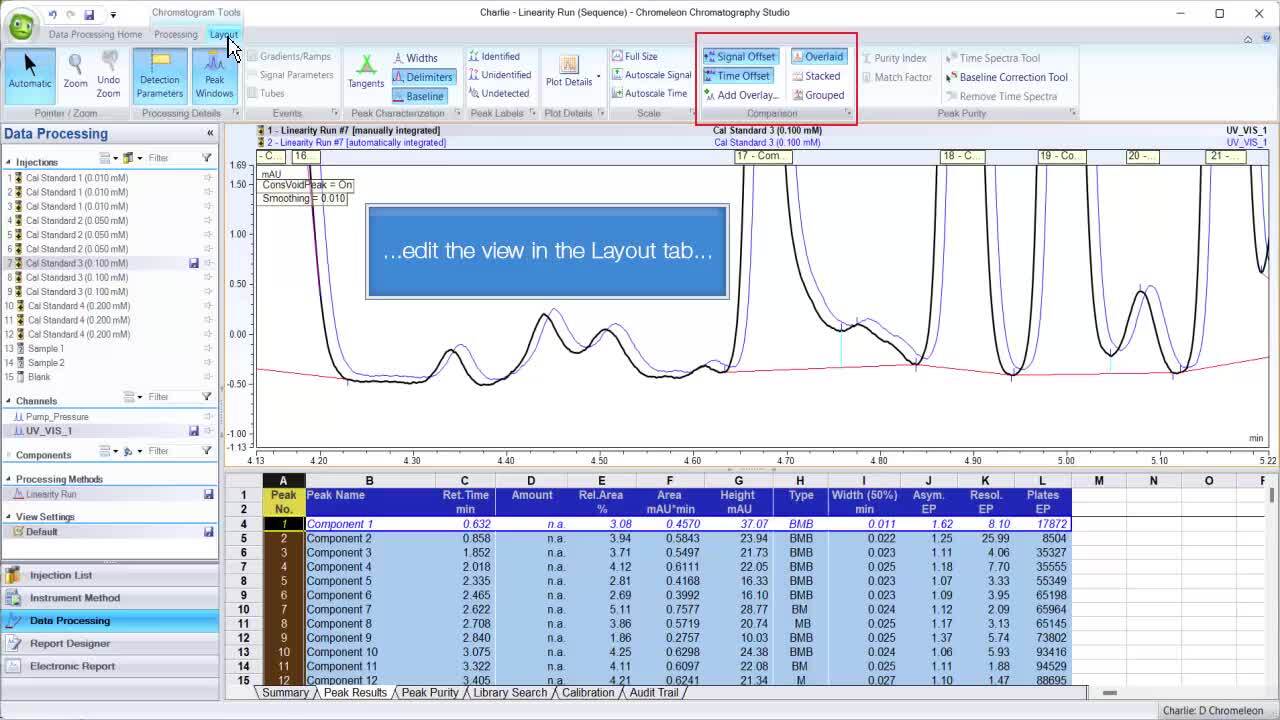This screenshot has height=720, width=1280.
Task: Click the Chromeleon application orb
Action: [x=21, y=24]
